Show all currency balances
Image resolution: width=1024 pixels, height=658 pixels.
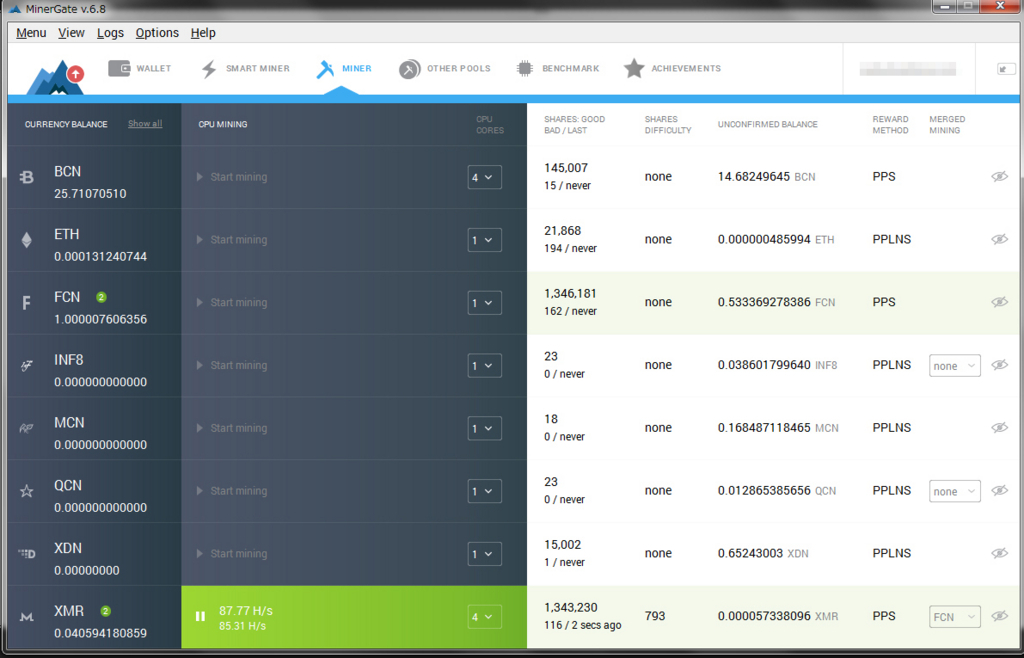pos(145,124)
